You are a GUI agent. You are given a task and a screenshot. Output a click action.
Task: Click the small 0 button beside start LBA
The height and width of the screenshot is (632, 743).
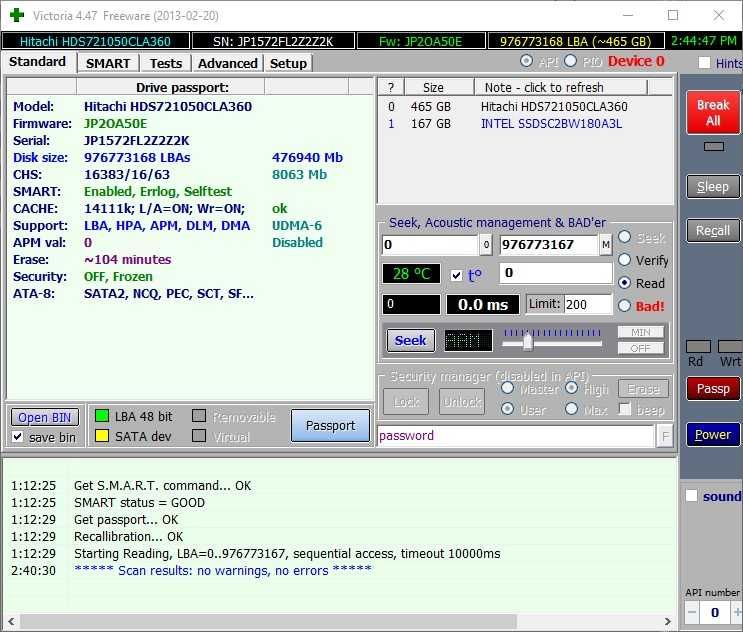(486, 245)
